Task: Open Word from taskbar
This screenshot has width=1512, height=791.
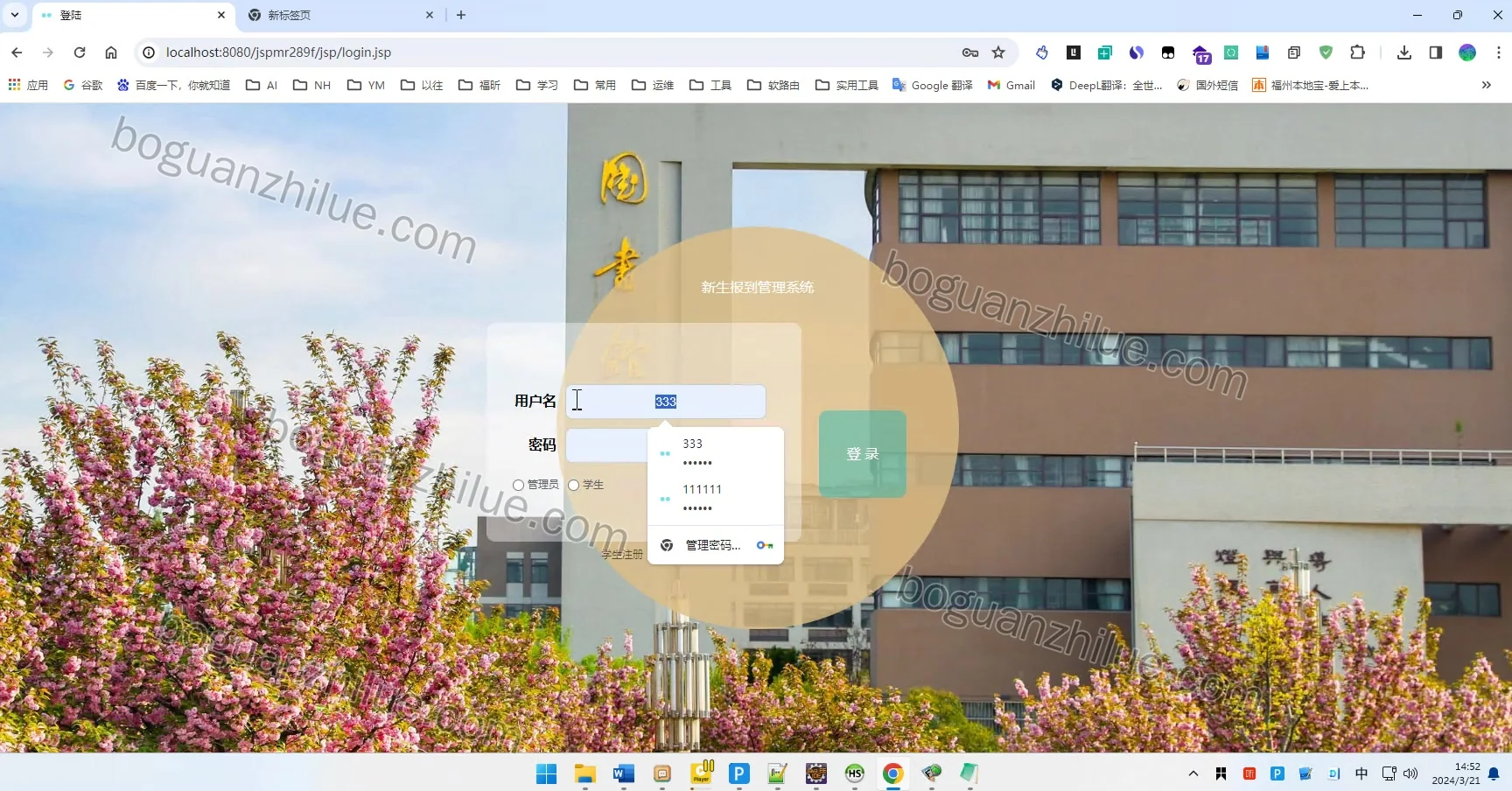Action: coord(624,773)
